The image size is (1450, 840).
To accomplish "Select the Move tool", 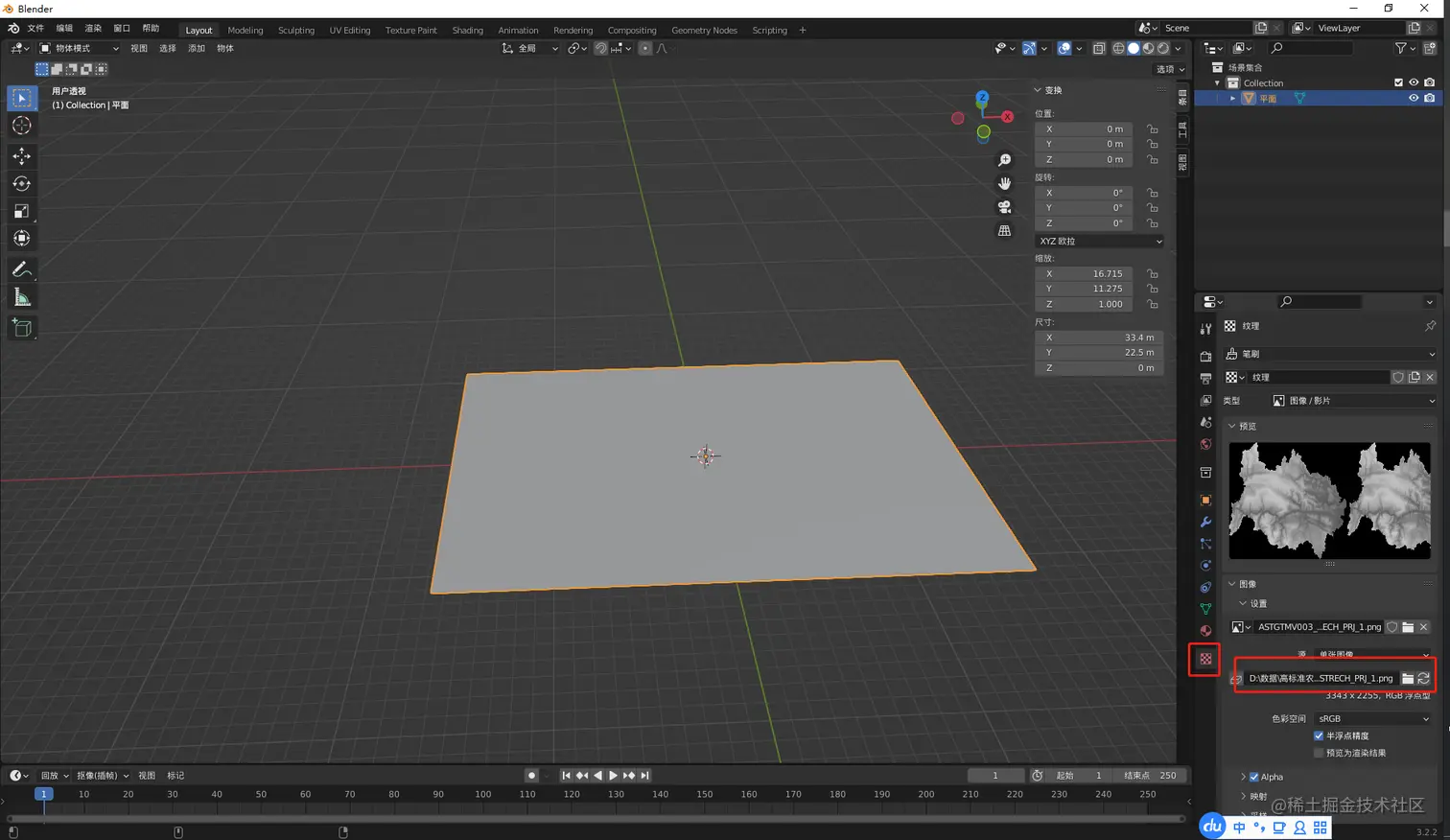I will (x=21, y=155).
